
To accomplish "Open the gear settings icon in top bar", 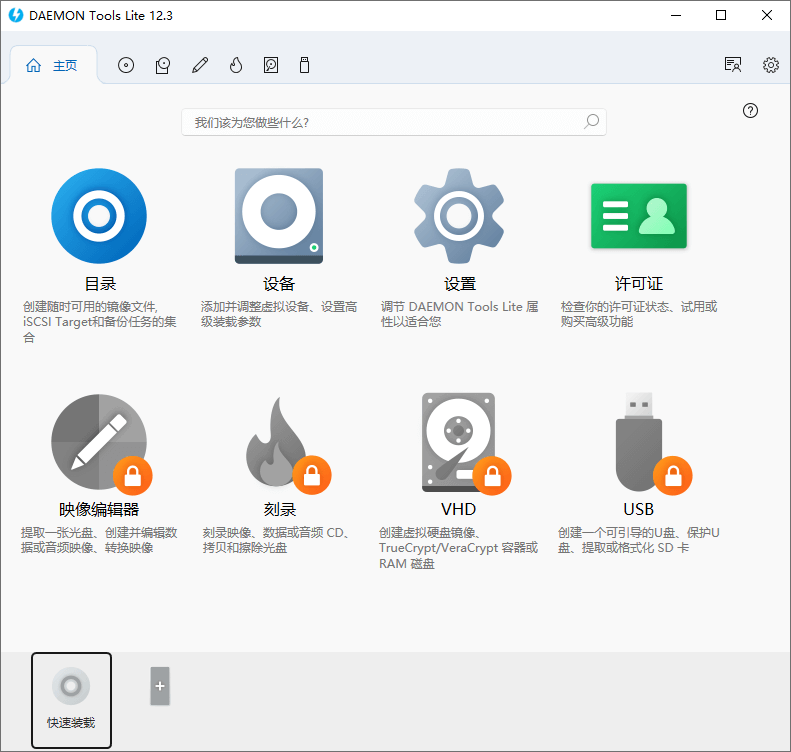I will [x=770, y=65].
